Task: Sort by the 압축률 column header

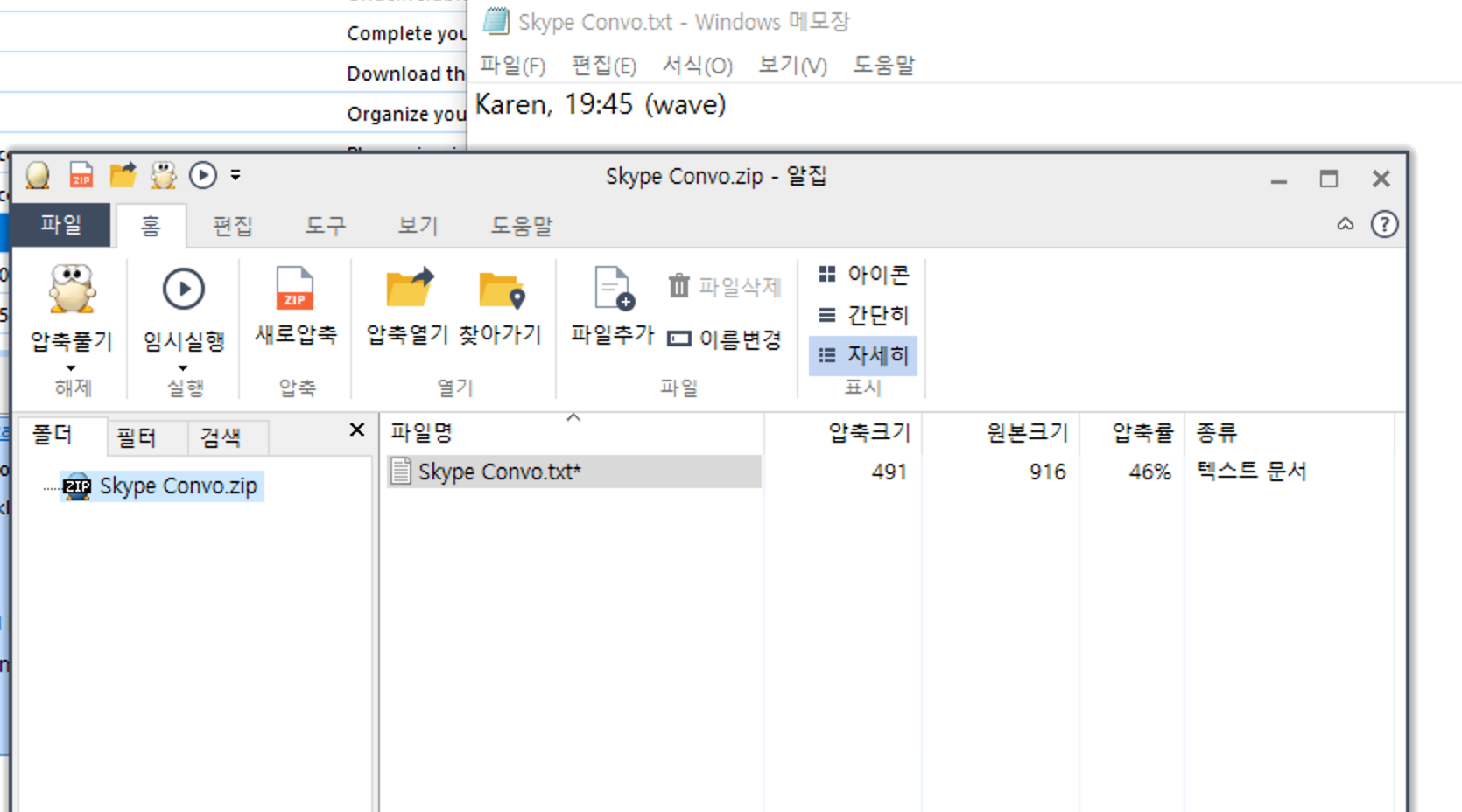Action: (x=1132, y=431)
